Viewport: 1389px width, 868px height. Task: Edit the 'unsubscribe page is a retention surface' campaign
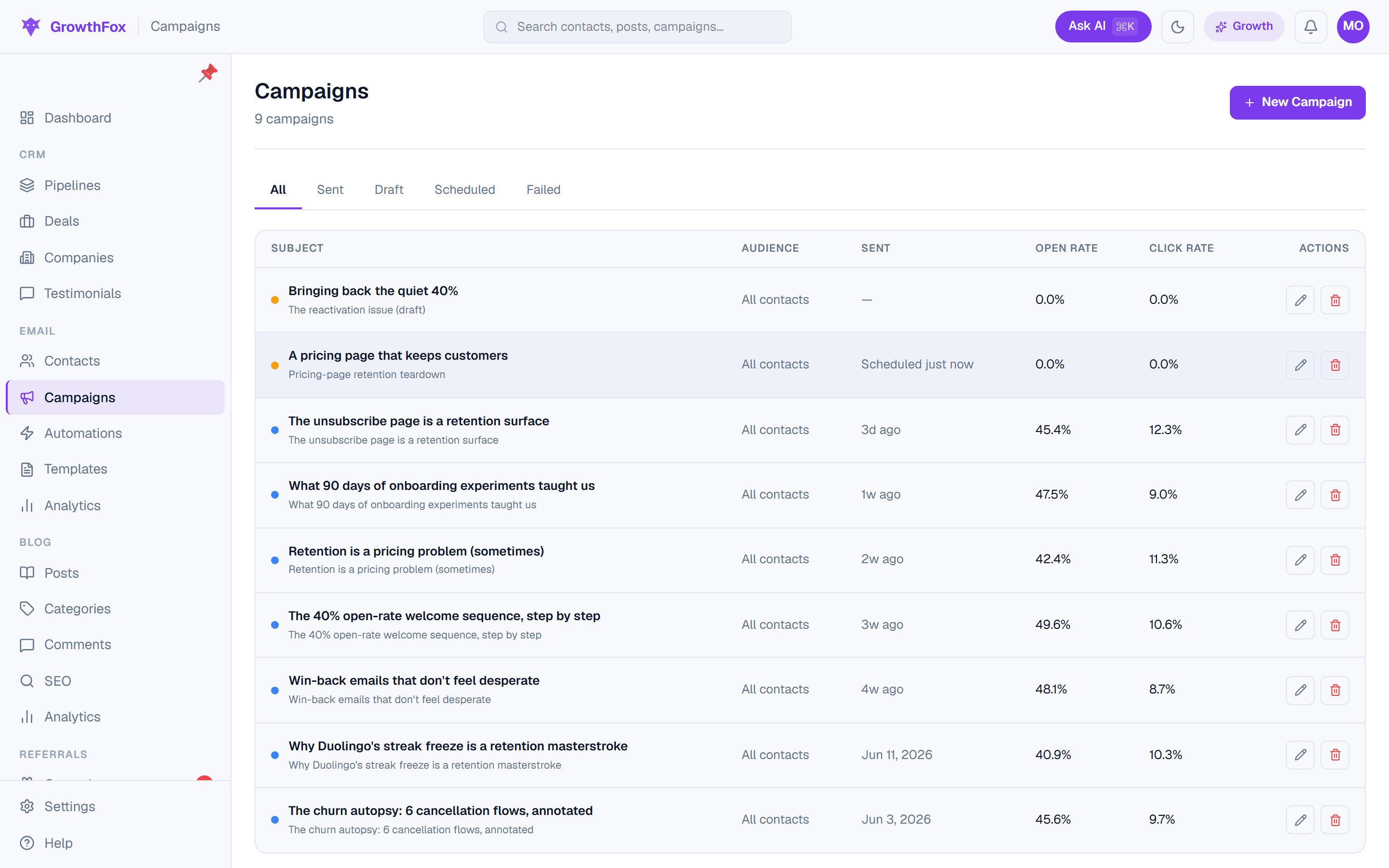1300,429
